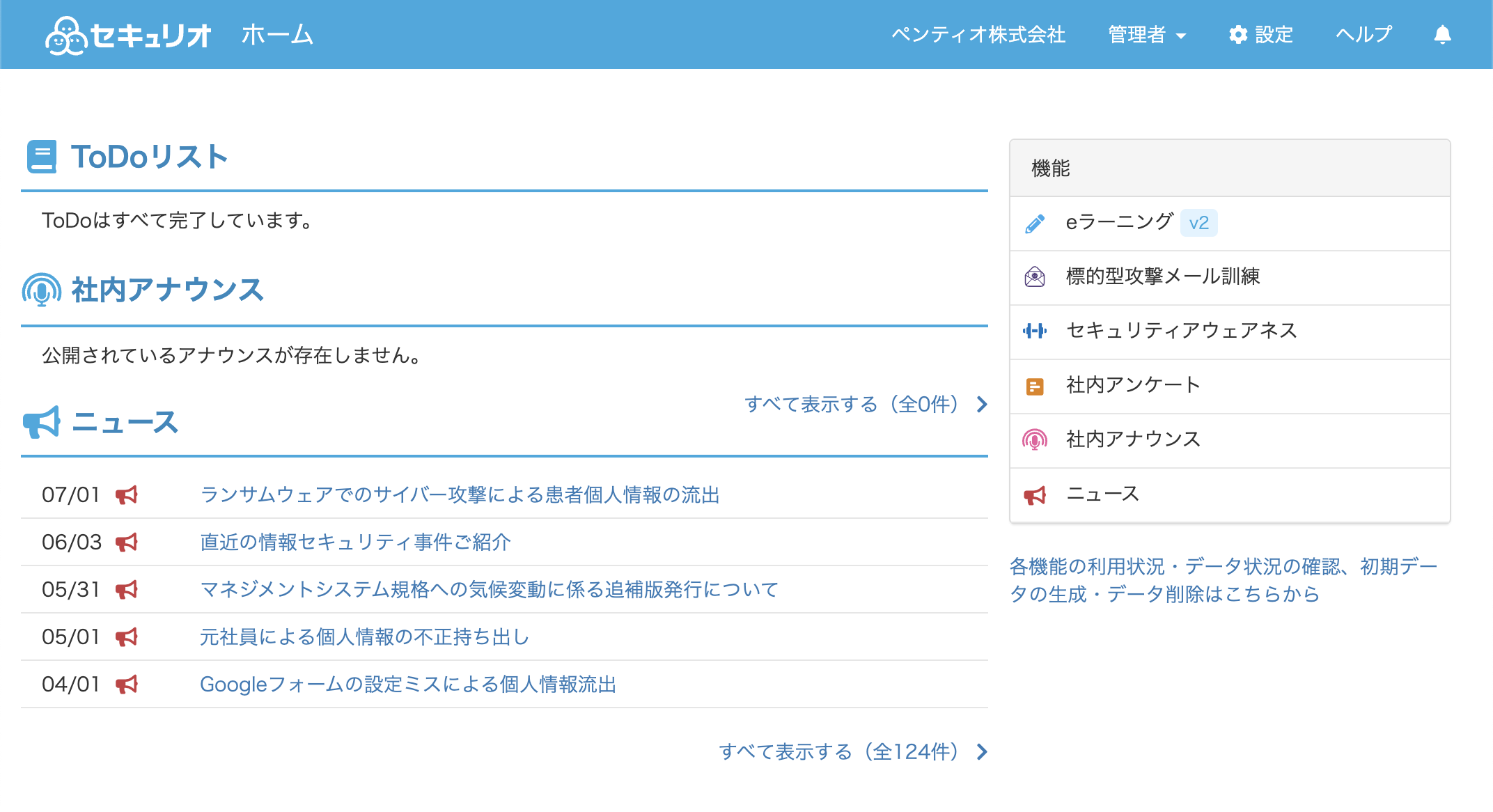Expand the 管理者 dropdown menu

point(1147,34)
